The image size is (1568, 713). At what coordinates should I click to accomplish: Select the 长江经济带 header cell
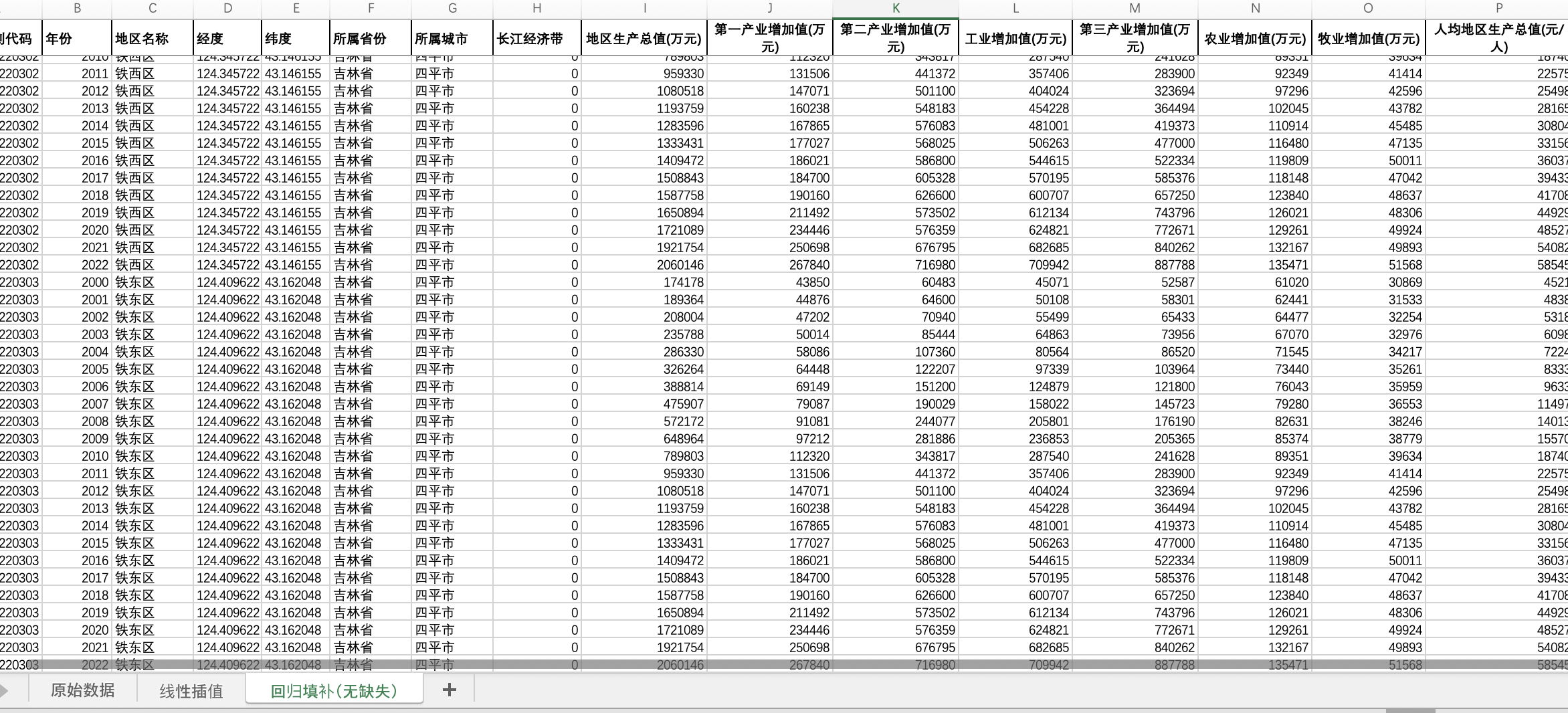[536, 38]
